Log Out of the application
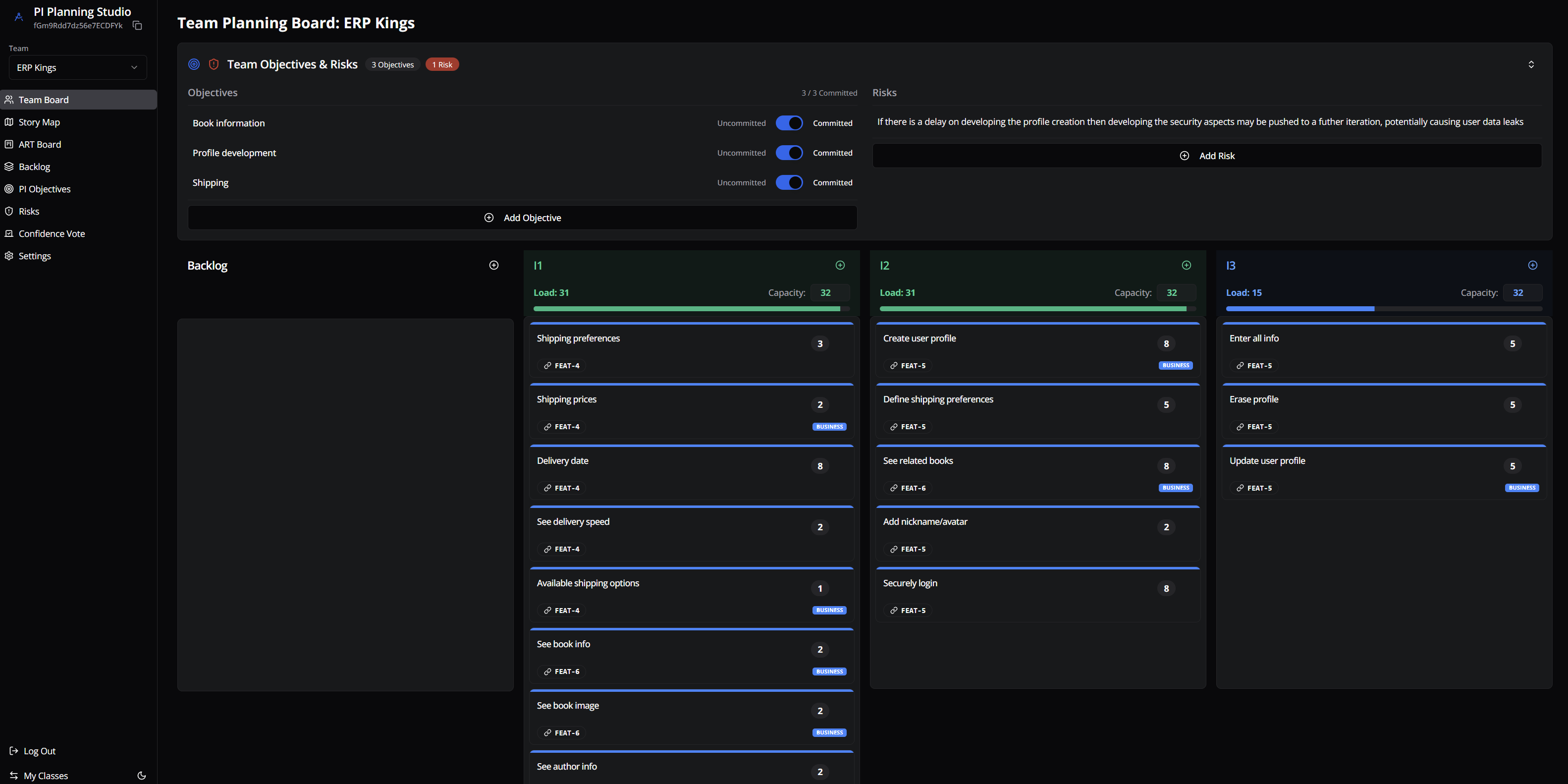Screen dimensions: 1568x784 (33, 751)
